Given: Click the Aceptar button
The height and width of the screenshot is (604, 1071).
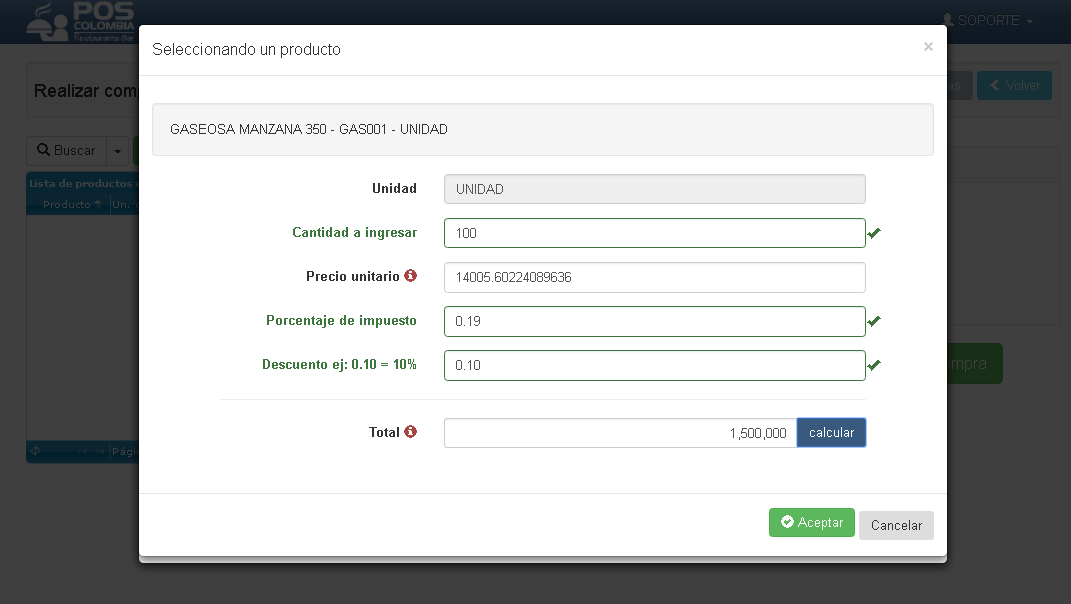Looking at the screenshot, I should [x=811, y=523].
